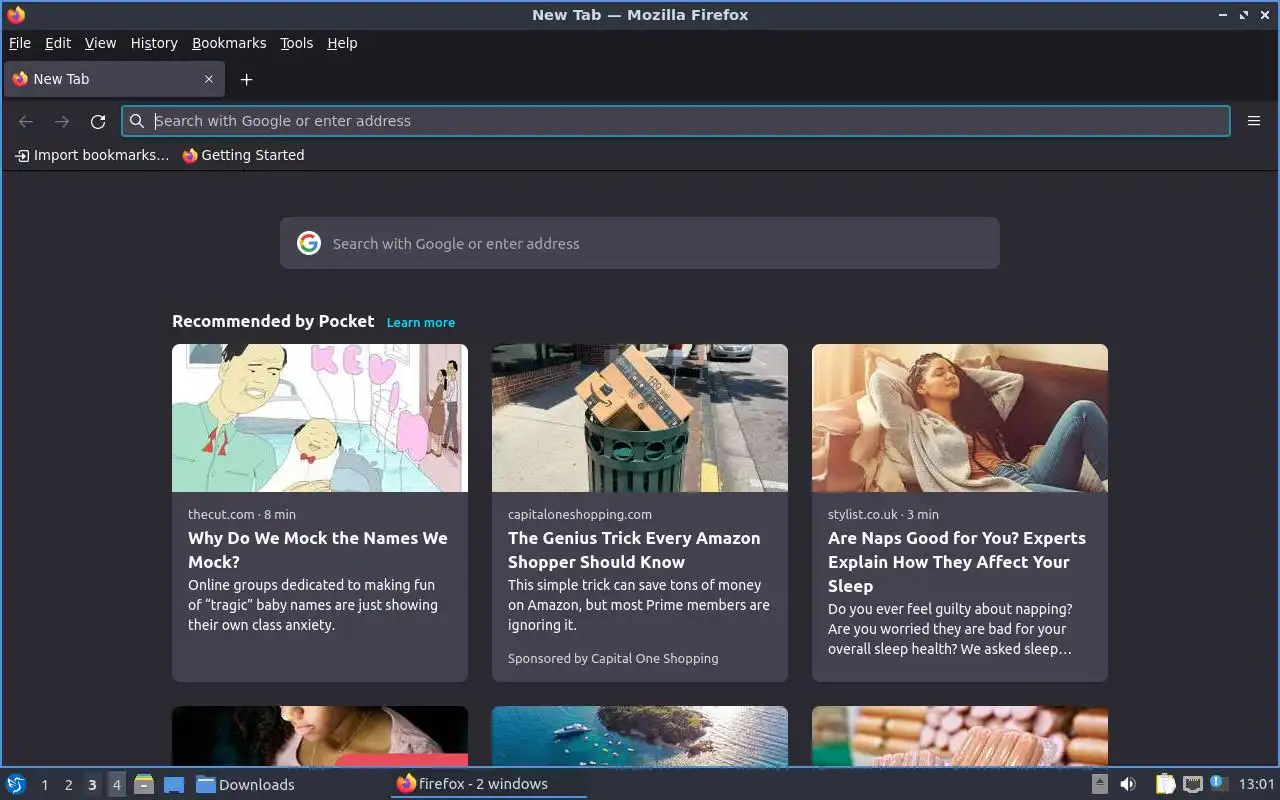
Task: Click the removable media tray icon
Action: pyautogui.click(x=1099, y=784)
